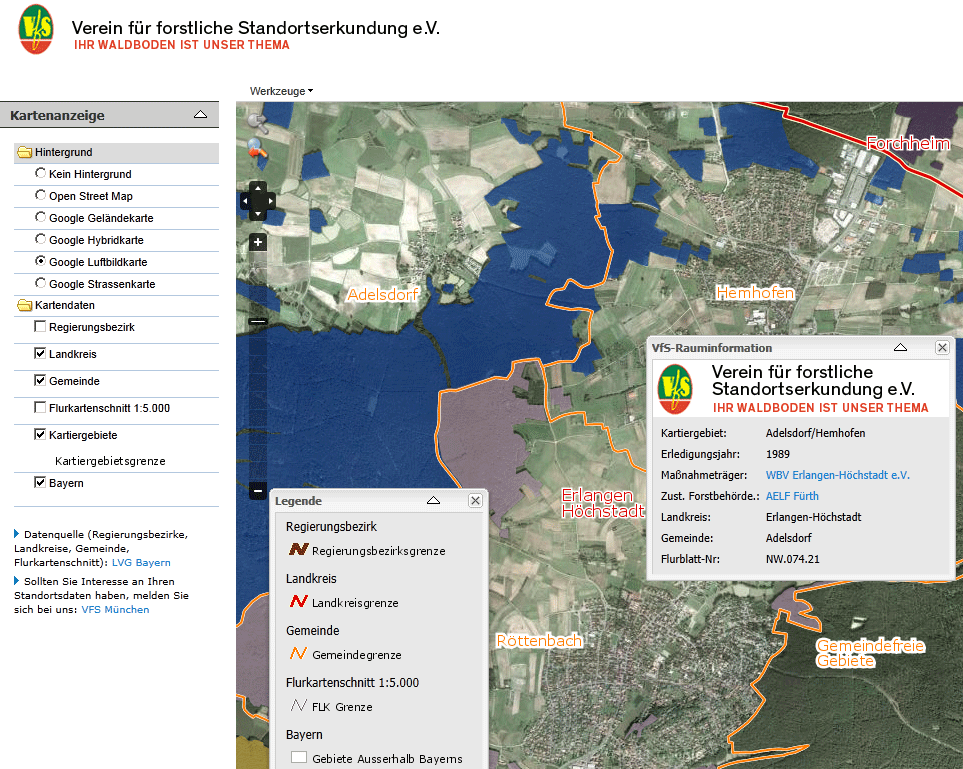Click the Kartendaten folder icon

tap(25, 305)
